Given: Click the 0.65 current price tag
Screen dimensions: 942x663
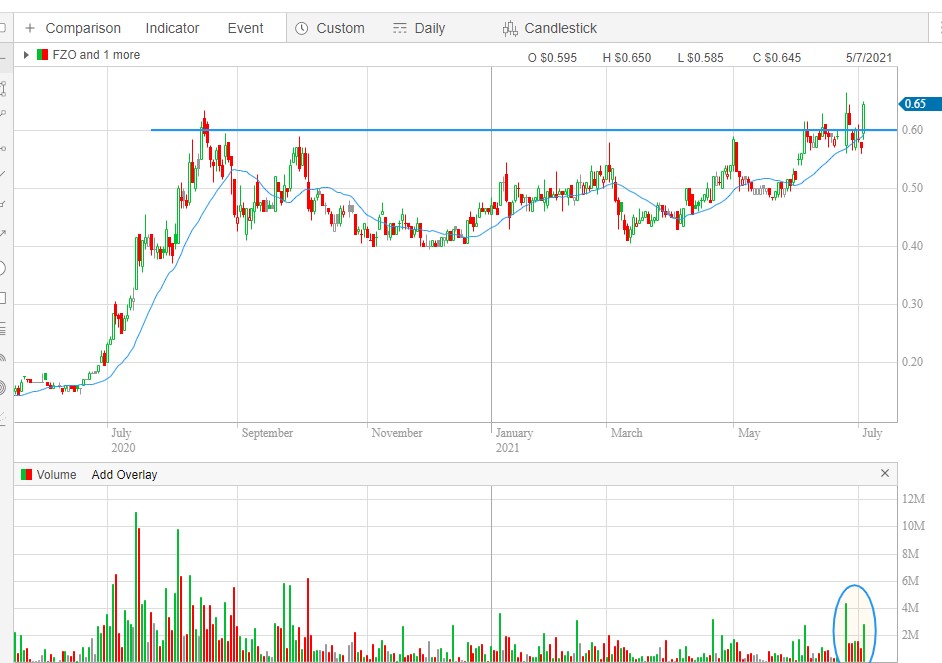Looking at the screenshot, I should point(919,104).
